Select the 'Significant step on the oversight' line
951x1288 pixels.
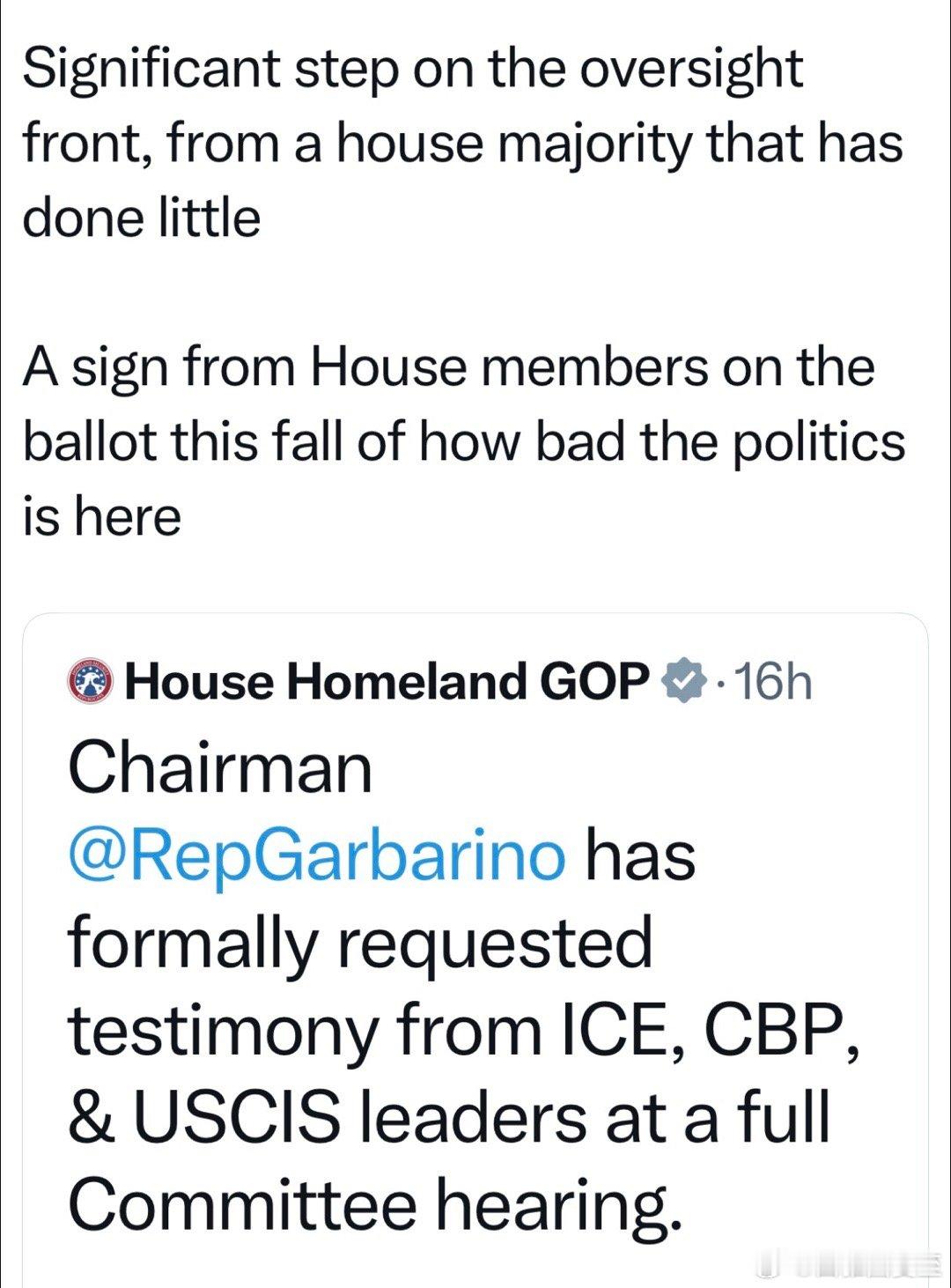click(413, 69)
